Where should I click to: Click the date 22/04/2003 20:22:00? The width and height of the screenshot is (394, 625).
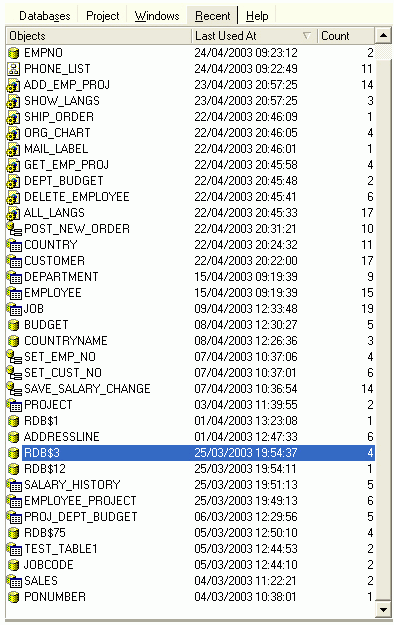click(x=246, y=261)
